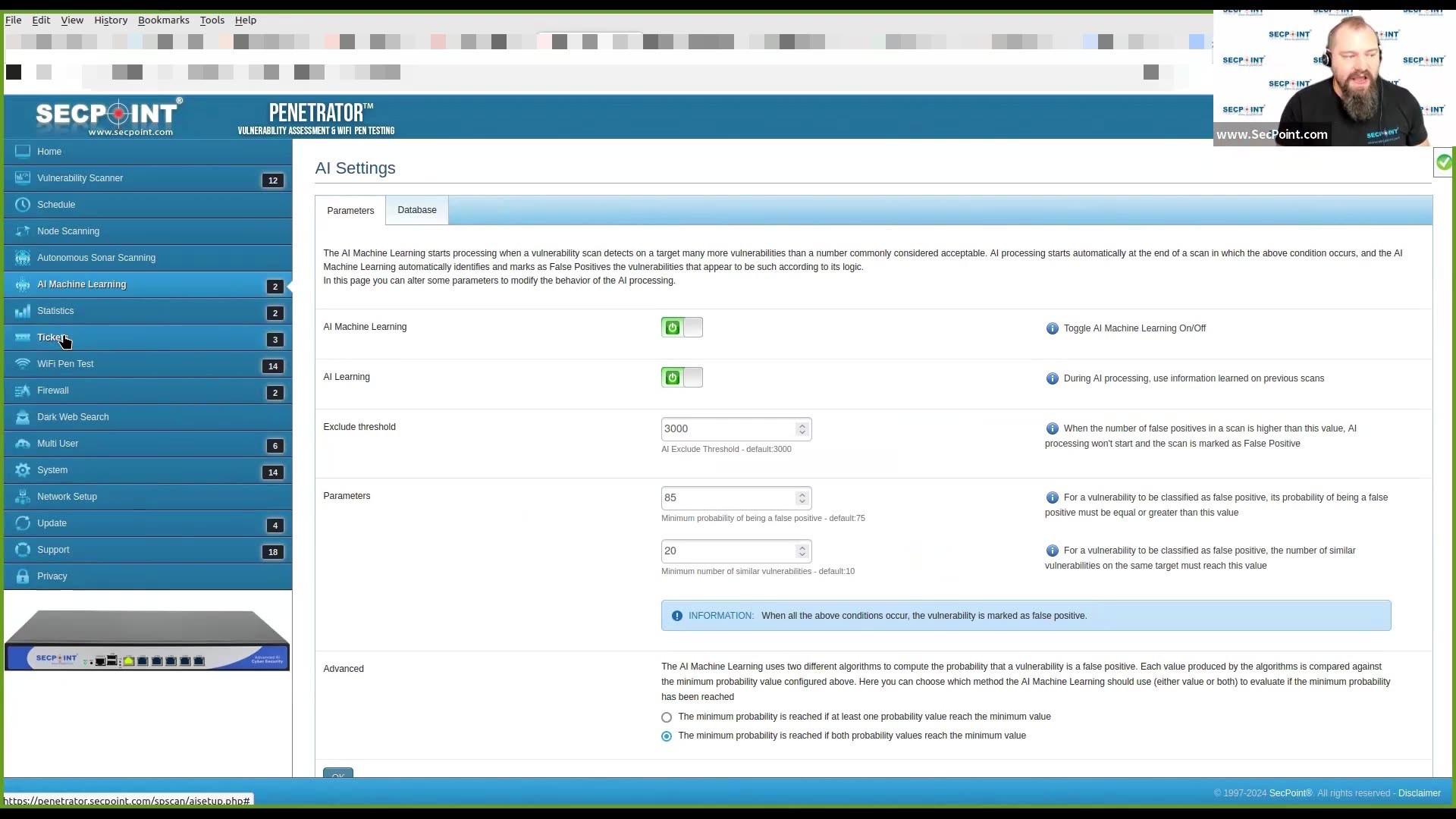Open the Disclaimer link
1456x819 pixels.
click(x=1419, y=792)
